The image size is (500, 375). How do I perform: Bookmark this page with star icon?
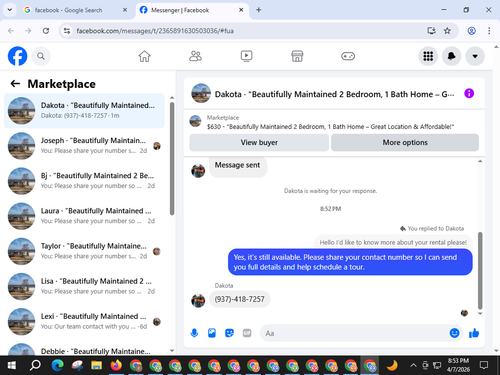(x=447, y=31)
